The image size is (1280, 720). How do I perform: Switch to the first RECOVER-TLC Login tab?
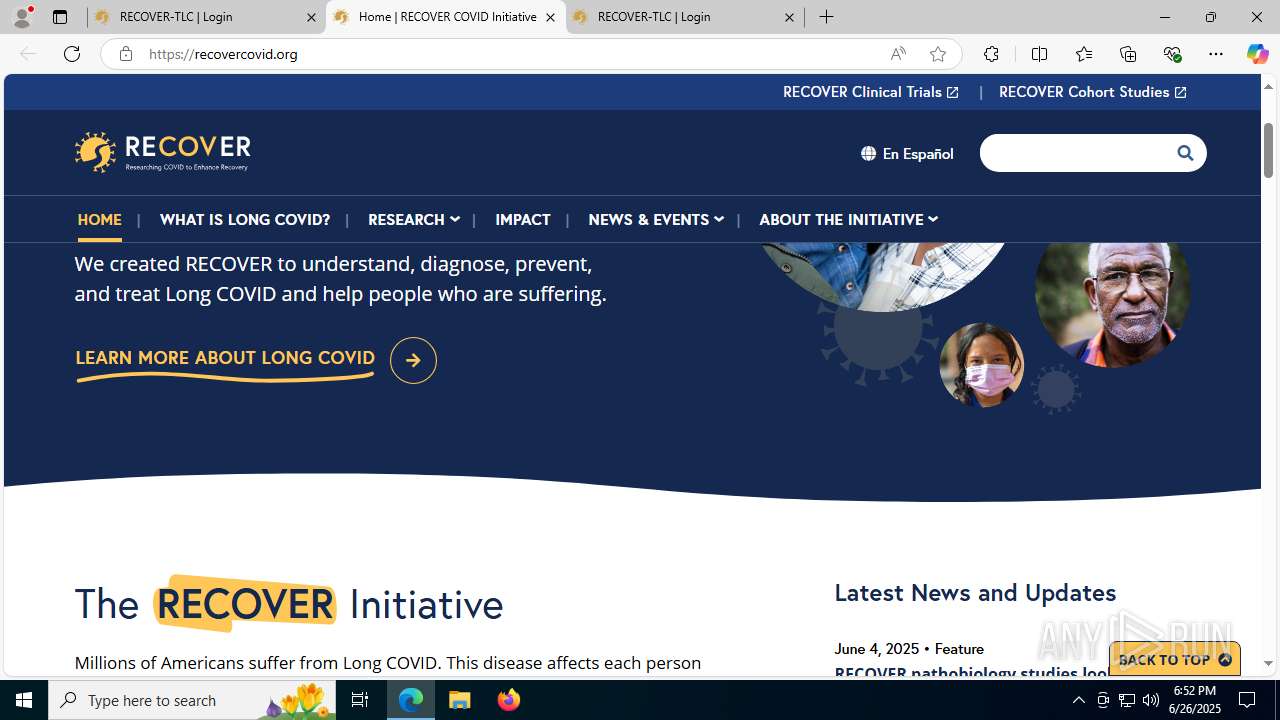pyautogui.click(x=206, y=17)
